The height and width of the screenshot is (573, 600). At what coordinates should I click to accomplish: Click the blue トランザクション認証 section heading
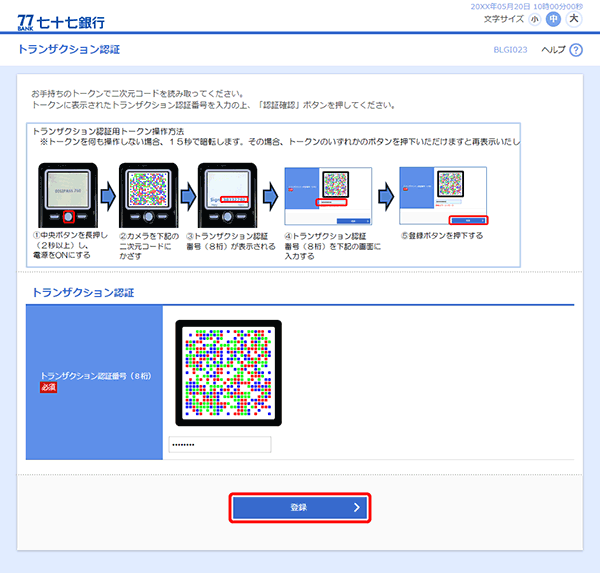(x=83, y=293)
